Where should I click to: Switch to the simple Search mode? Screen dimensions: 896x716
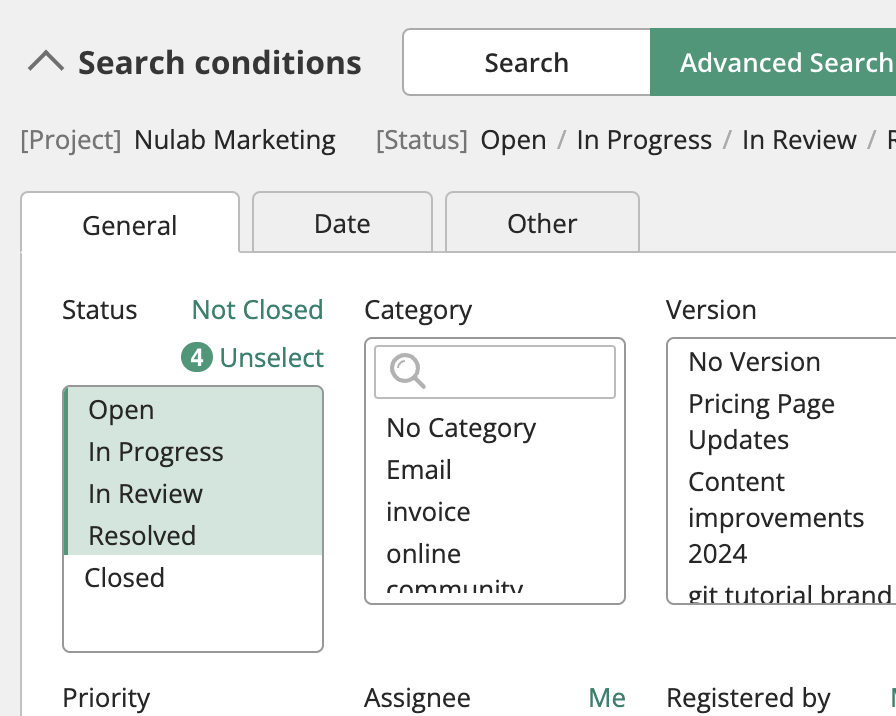click(526, 63)
